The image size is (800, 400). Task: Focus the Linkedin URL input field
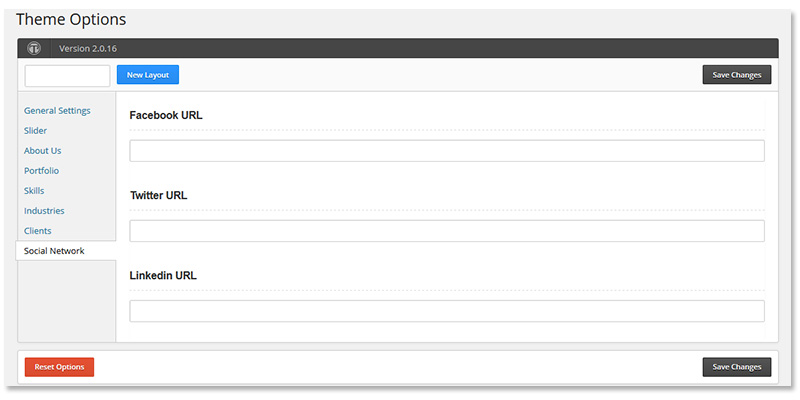click(x=447, y=311)
